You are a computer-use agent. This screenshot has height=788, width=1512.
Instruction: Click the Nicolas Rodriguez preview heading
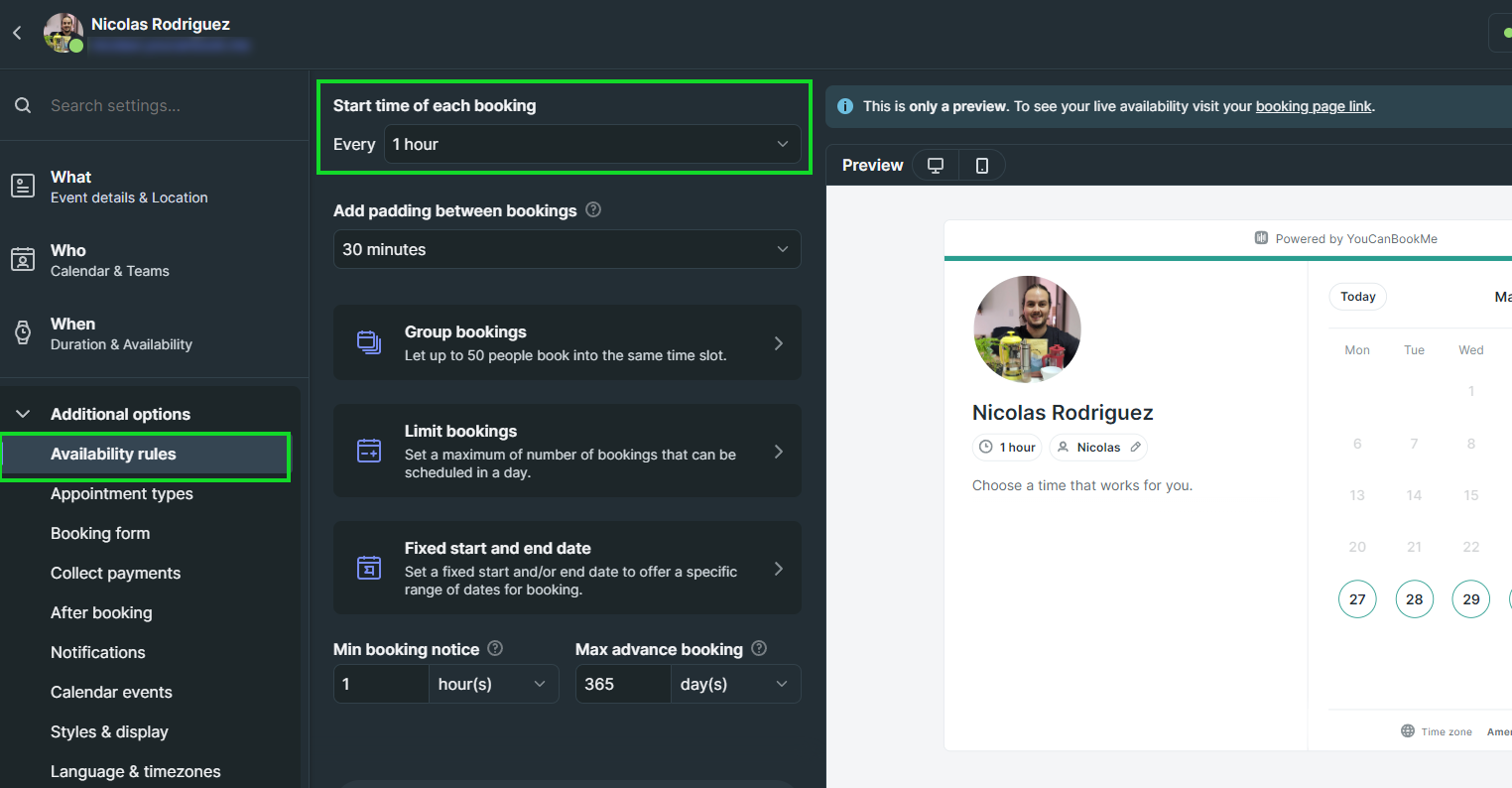pyautogui.click(x=1063, y=413)
